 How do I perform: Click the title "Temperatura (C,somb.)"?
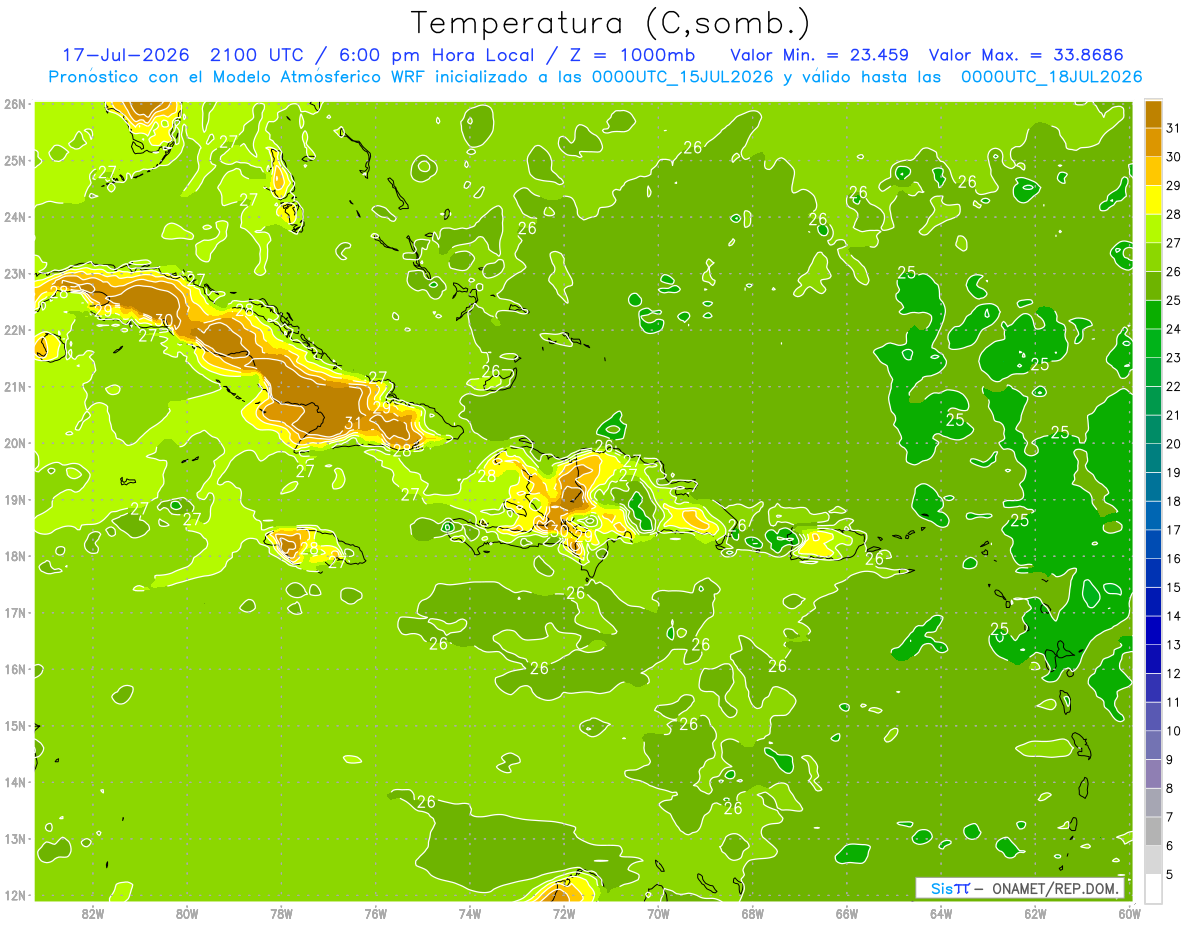610,23
